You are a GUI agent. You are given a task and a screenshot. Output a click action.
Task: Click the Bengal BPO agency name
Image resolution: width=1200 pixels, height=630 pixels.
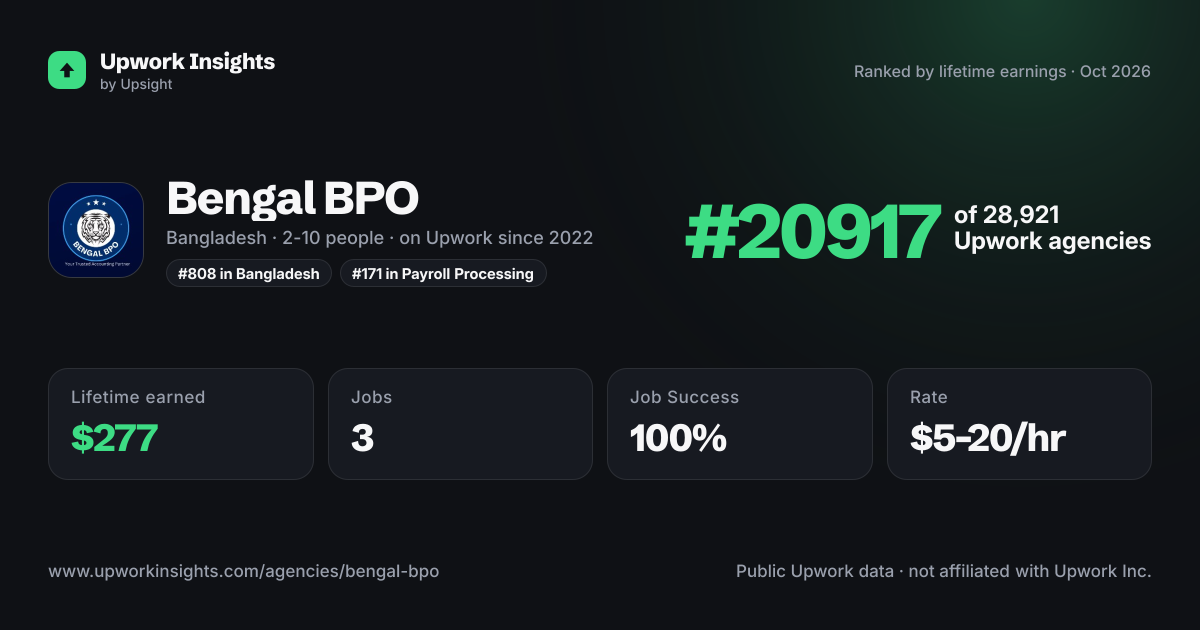tap(292, 198)
